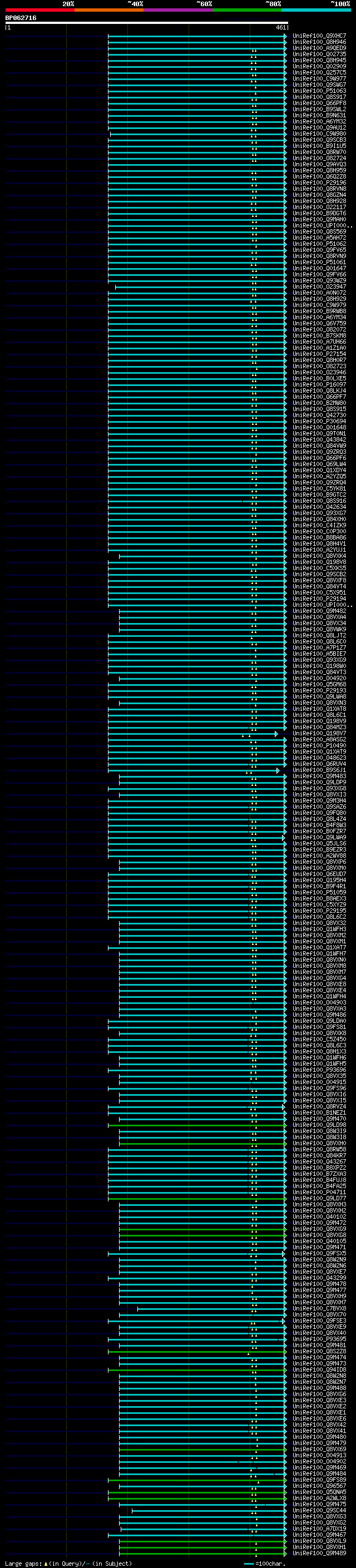Select label UniRef100_Q8RVN8
This screenshot has height=1568, width=356.
pyautogui.click(x=319, y=189)
